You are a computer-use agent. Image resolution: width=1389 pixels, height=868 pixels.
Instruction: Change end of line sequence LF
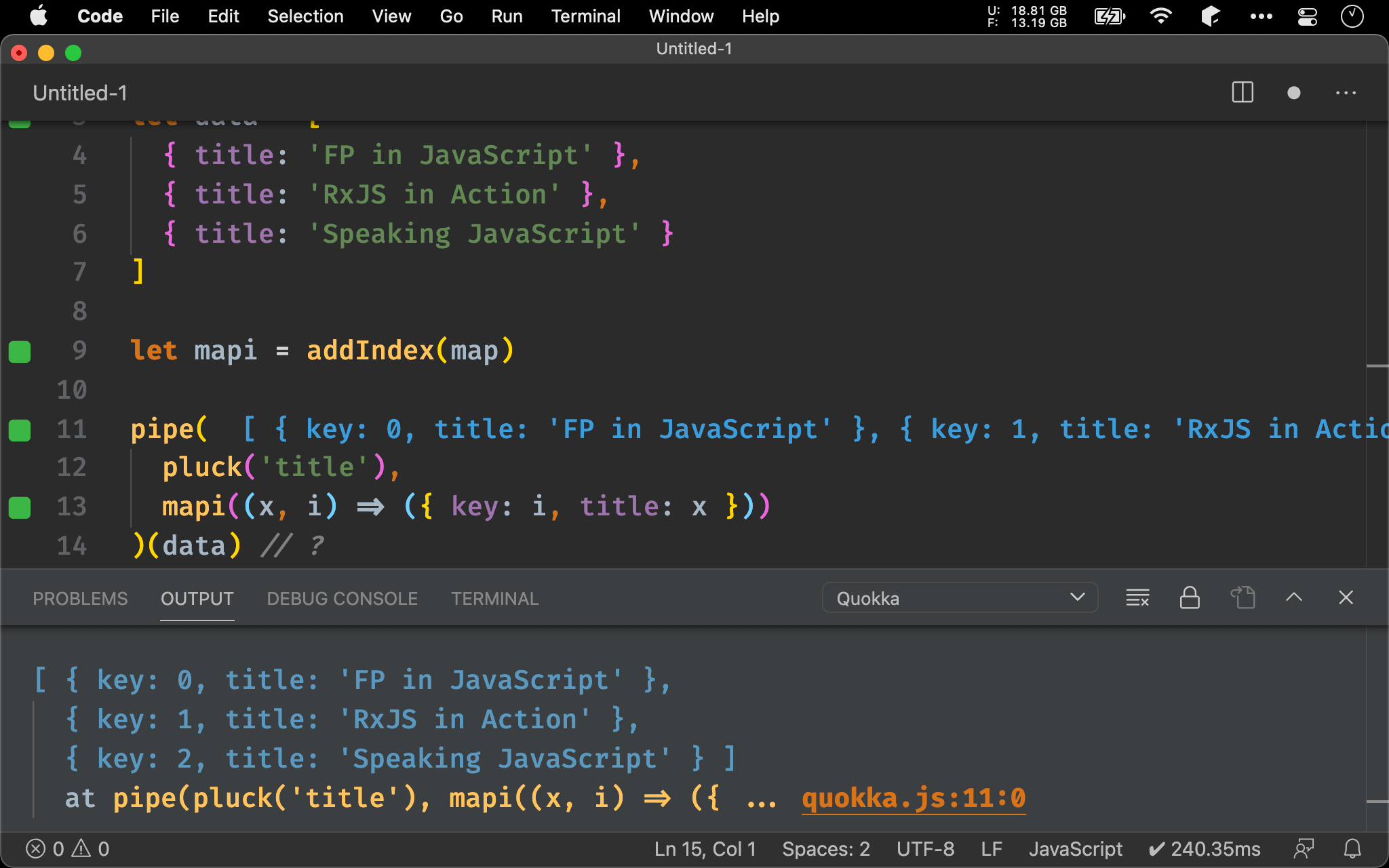[x=991, y=848]
